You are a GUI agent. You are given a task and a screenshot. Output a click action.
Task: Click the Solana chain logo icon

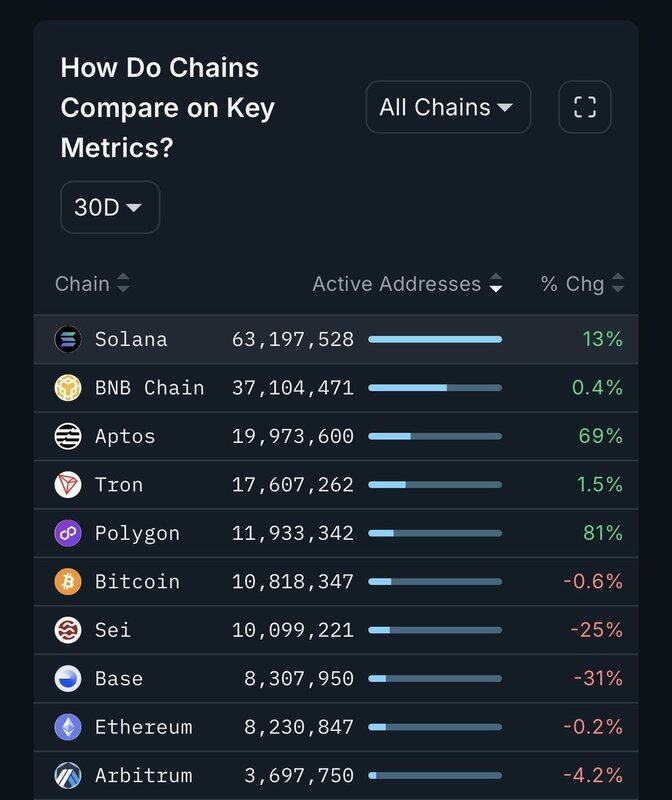(x=68, y=339)
